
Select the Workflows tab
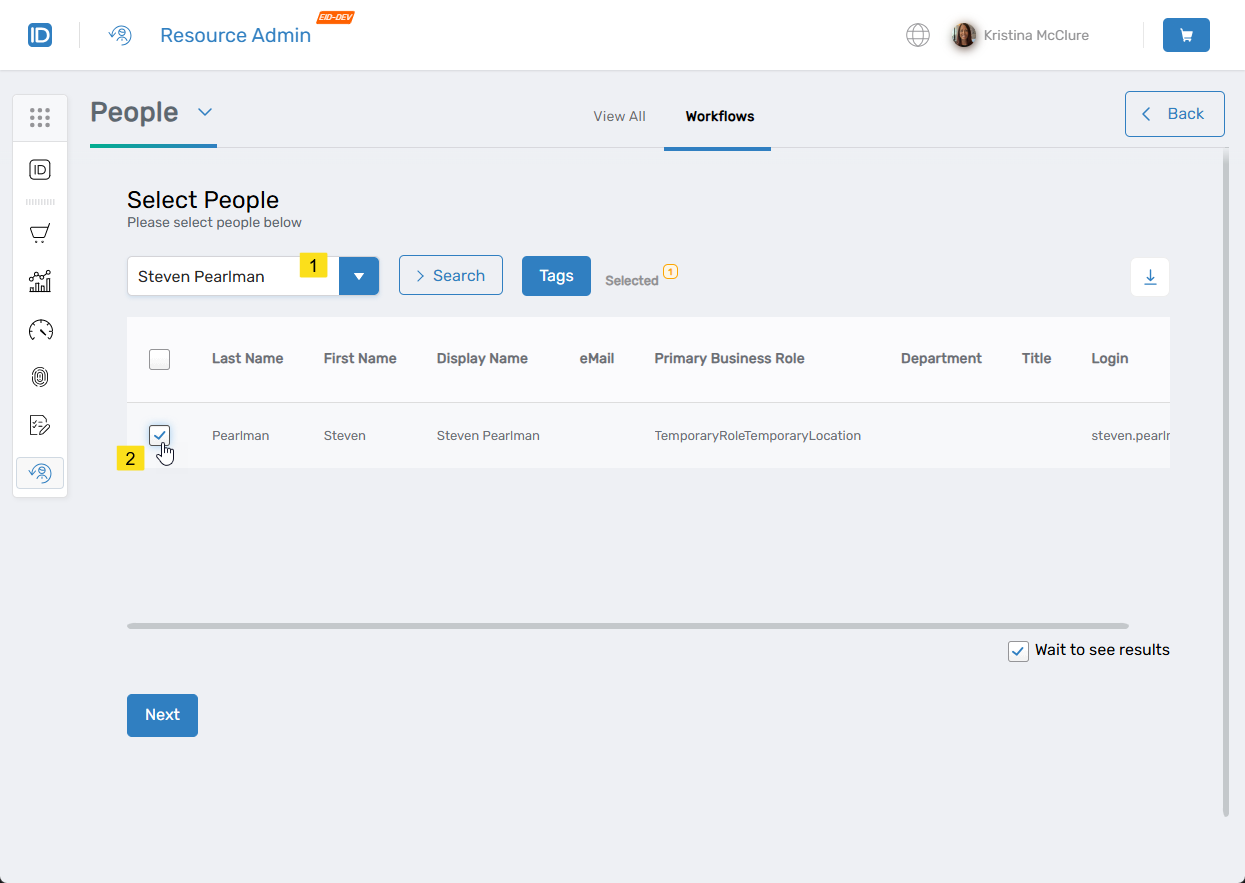(719, 116)
